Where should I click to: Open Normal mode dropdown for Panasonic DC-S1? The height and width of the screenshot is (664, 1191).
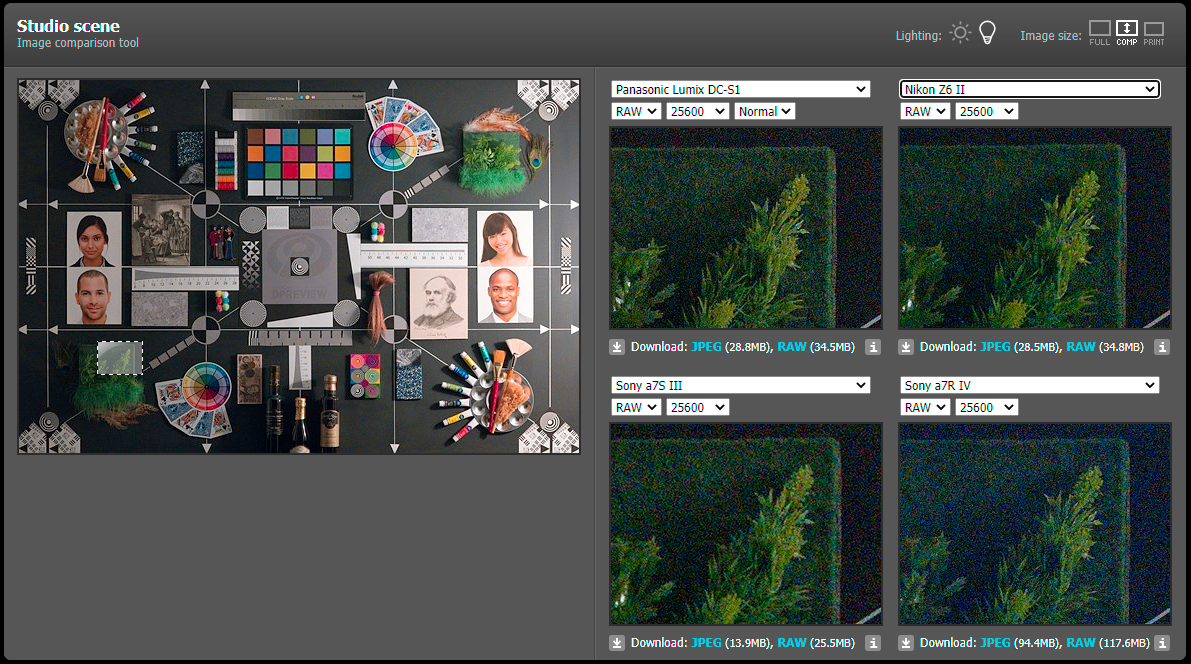click(764, 112)
